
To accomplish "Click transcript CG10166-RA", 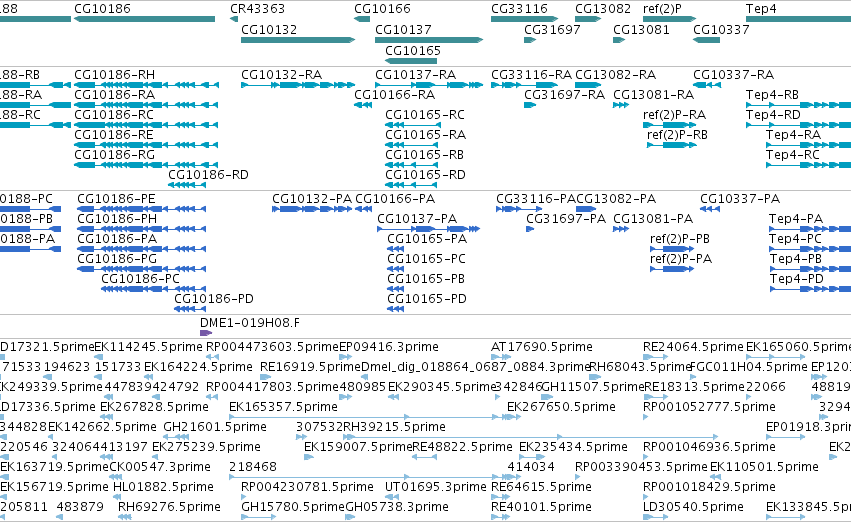I will pos(395,95).
